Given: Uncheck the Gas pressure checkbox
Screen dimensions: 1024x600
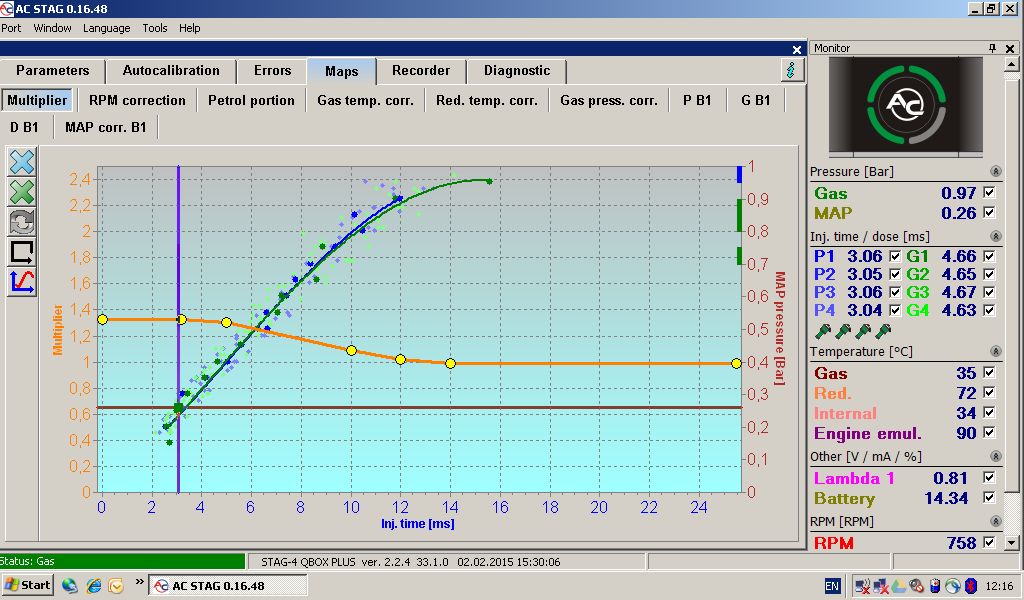Looking at the screenshot, I should coord(989,193).
